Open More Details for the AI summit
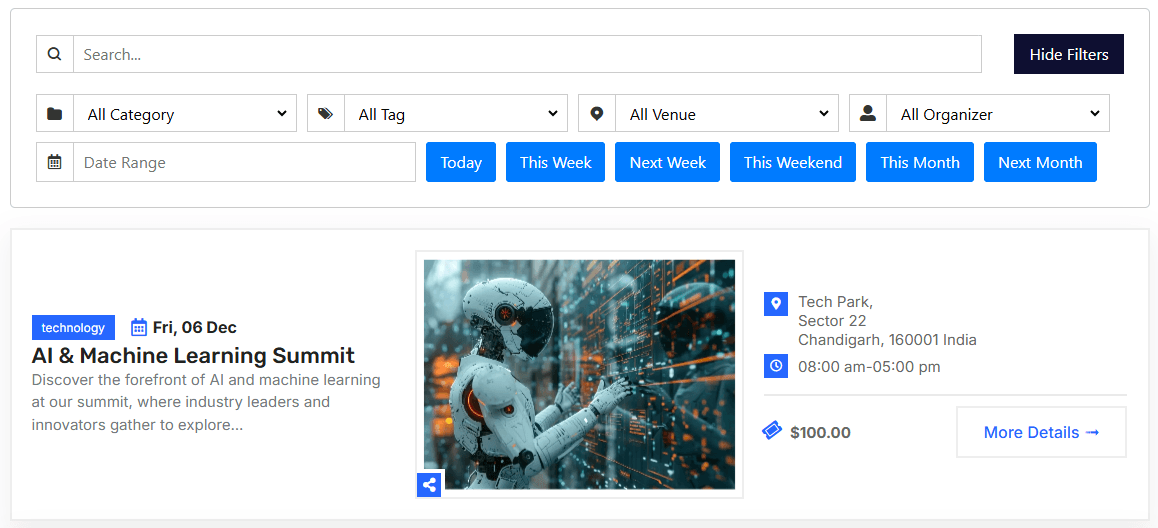The image size is (1158, 528). 1041,432
